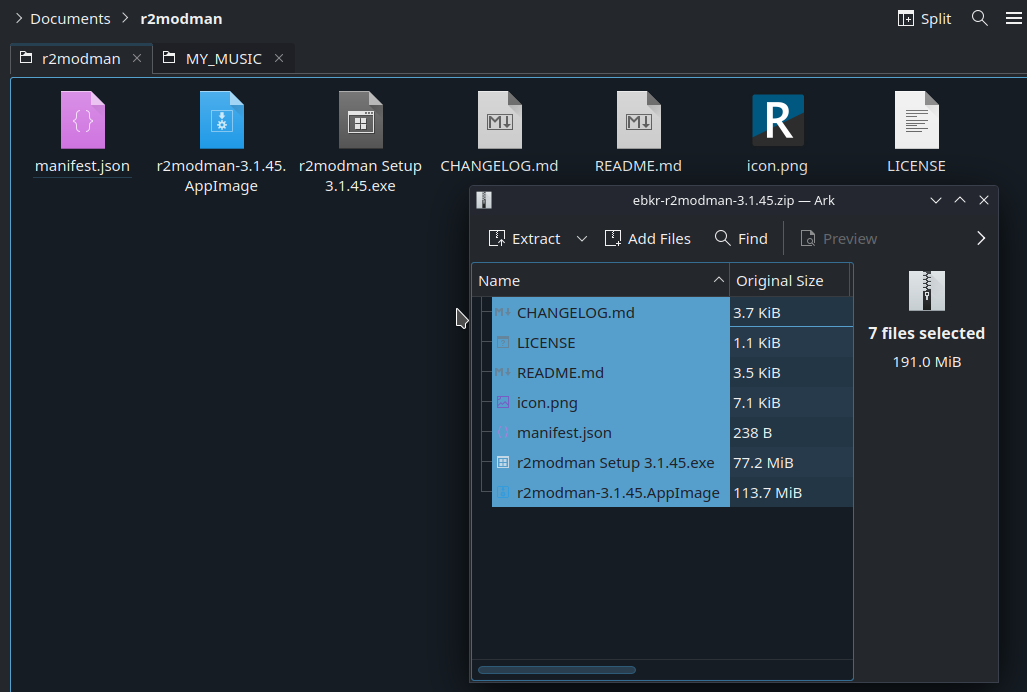Click r2modman in breadcrumb path
The width and height of the screenshot is (1027, 692).
(181, 19)
